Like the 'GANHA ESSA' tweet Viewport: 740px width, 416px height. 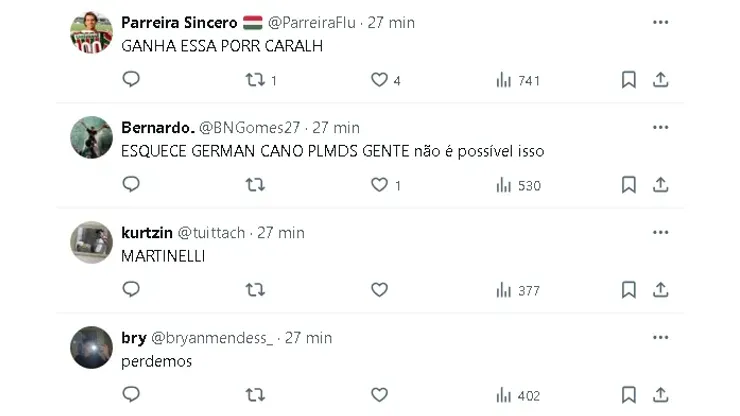pos(379,80)
